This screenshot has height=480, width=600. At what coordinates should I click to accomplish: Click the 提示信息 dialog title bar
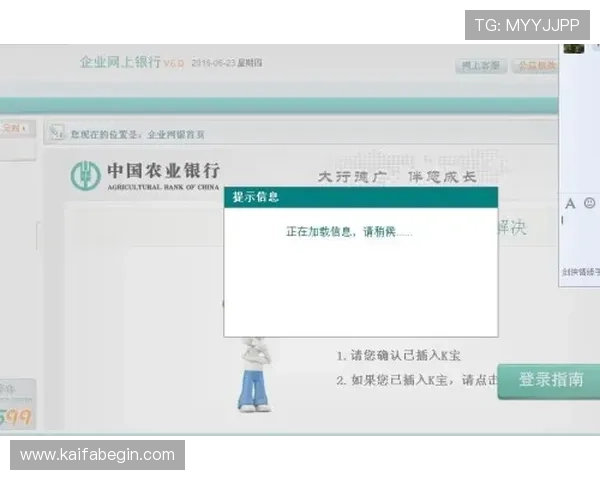(361, 198)
